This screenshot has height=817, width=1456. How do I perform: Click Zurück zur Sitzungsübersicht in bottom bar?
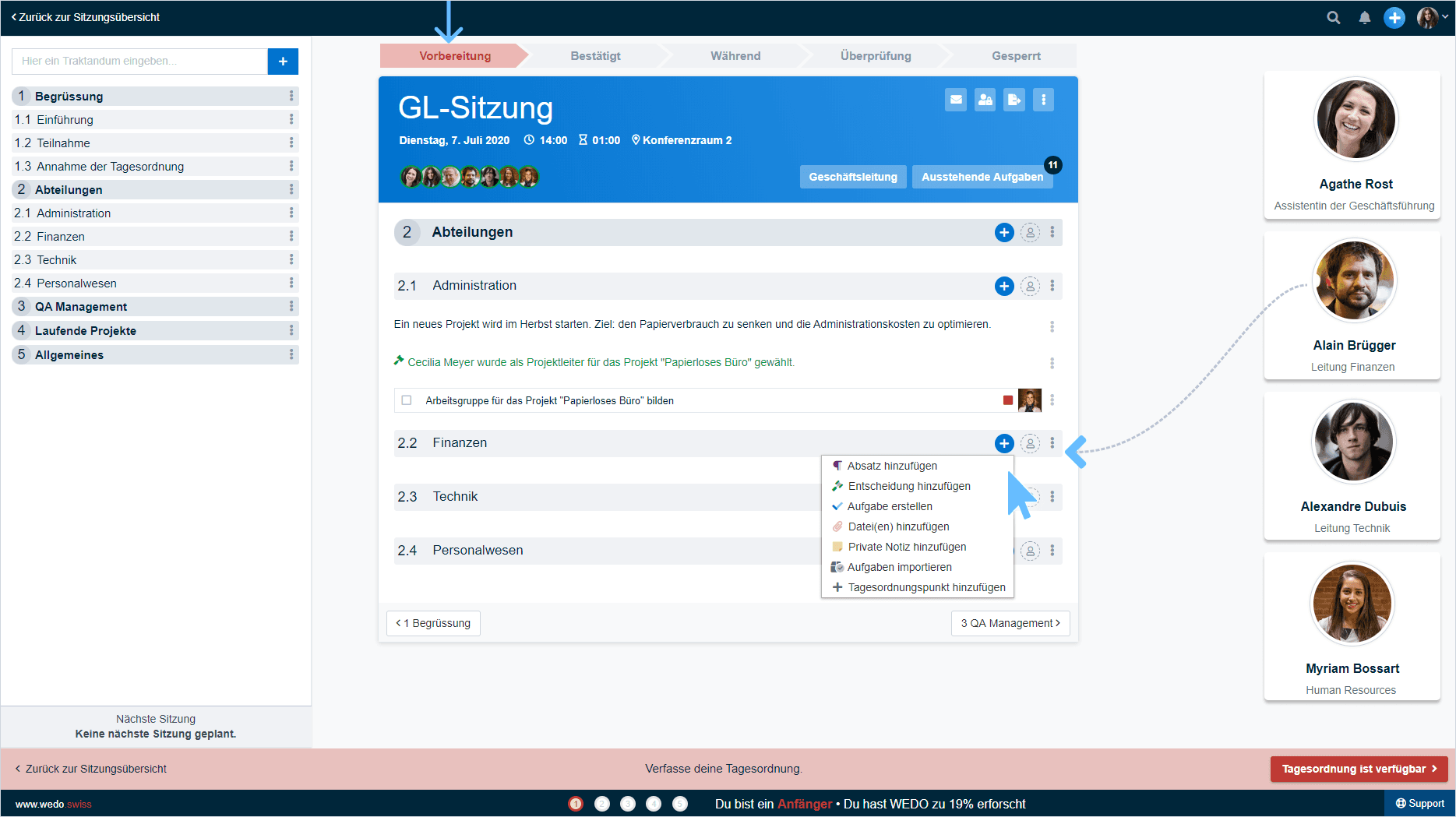point(90,769)
